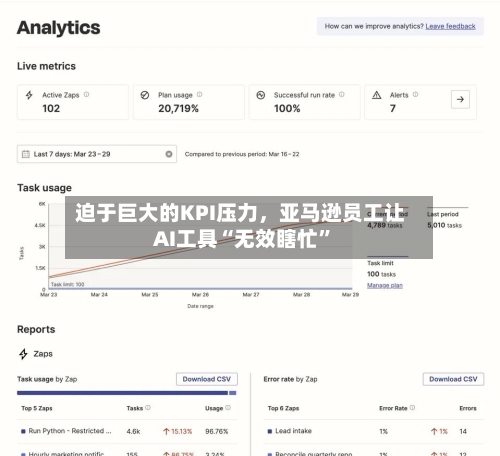Click the Compared to previous period text
Screen dimensions: 500x456
[242, 154]
